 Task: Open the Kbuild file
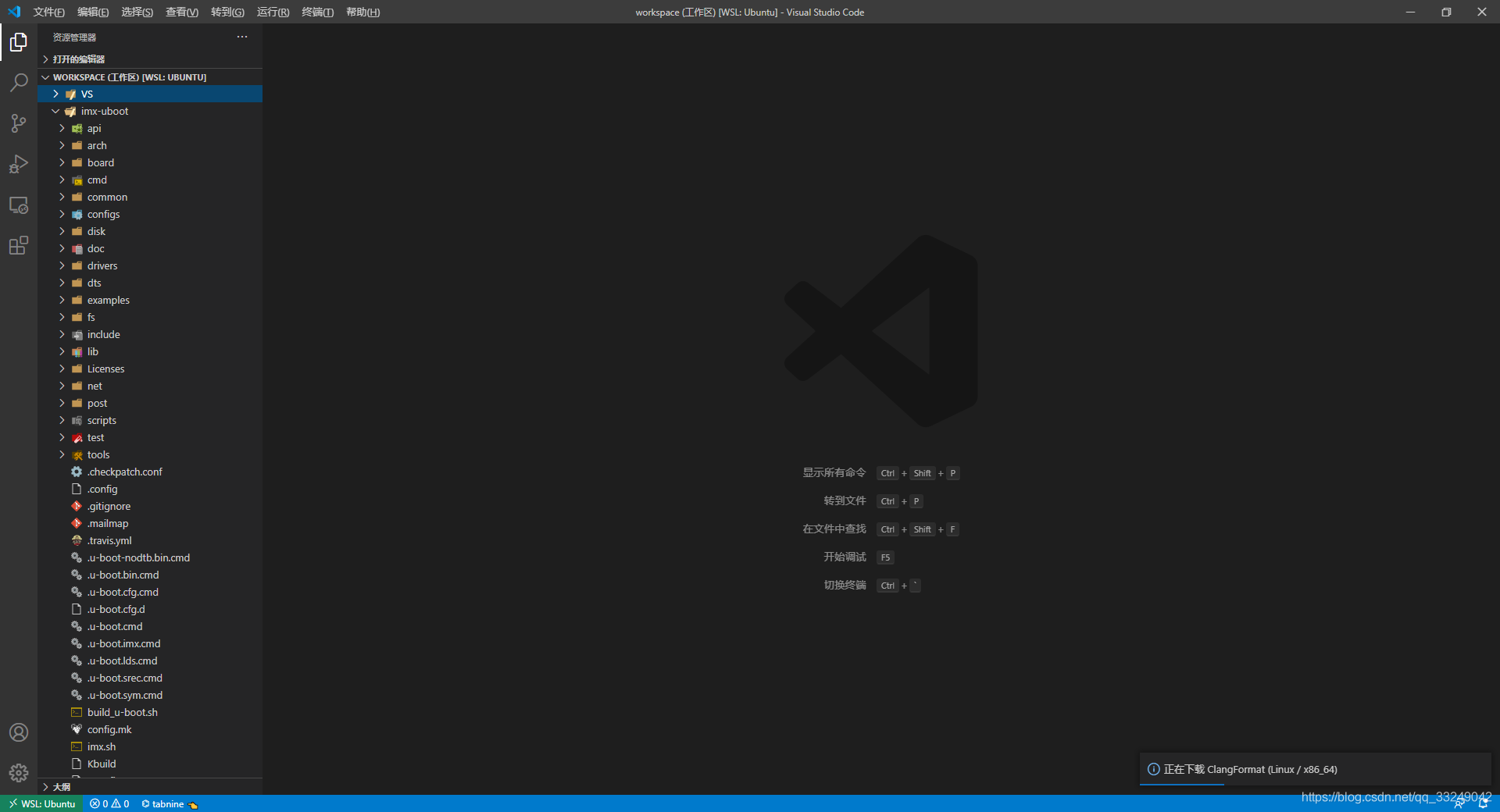pos(150,764)
